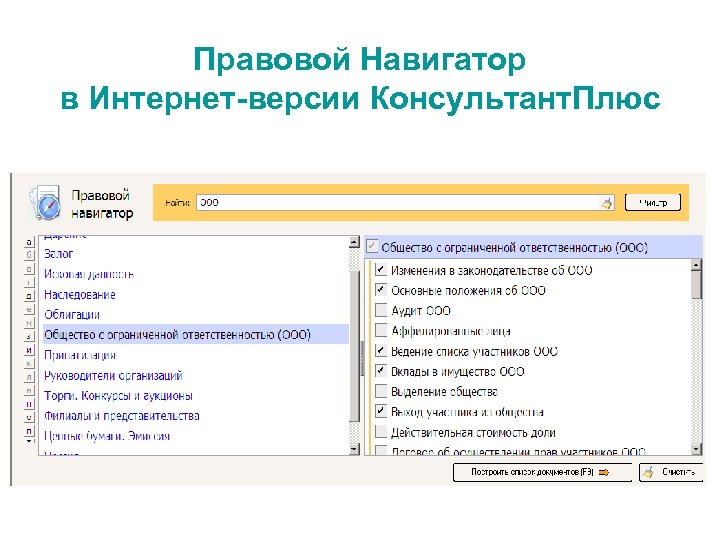The image size is (720, 540).
Task: Uncheck «Основные положения об ООО»
Action: (381, 289)
